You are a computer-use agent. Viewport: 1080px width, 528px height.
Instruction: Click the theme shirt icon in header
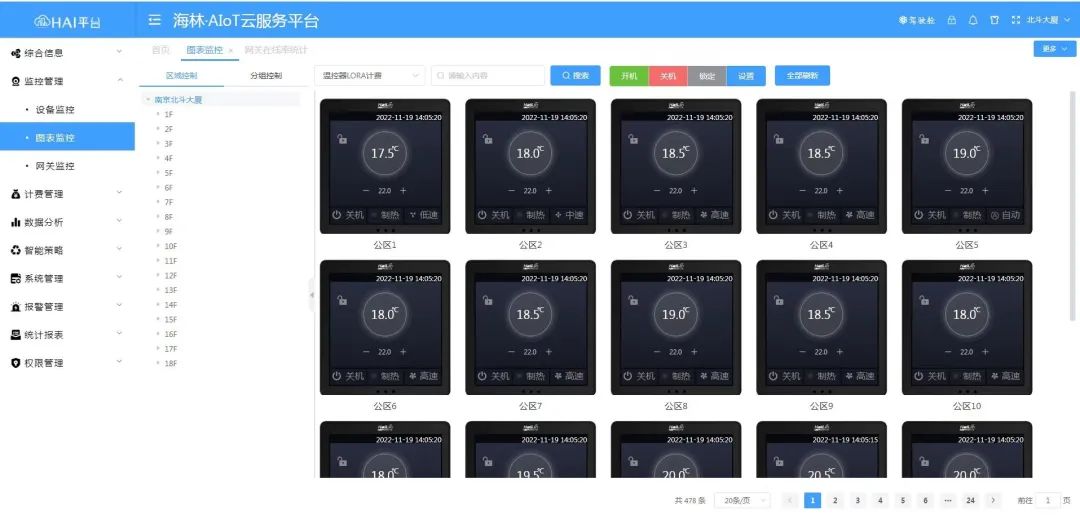pos(994,20)
